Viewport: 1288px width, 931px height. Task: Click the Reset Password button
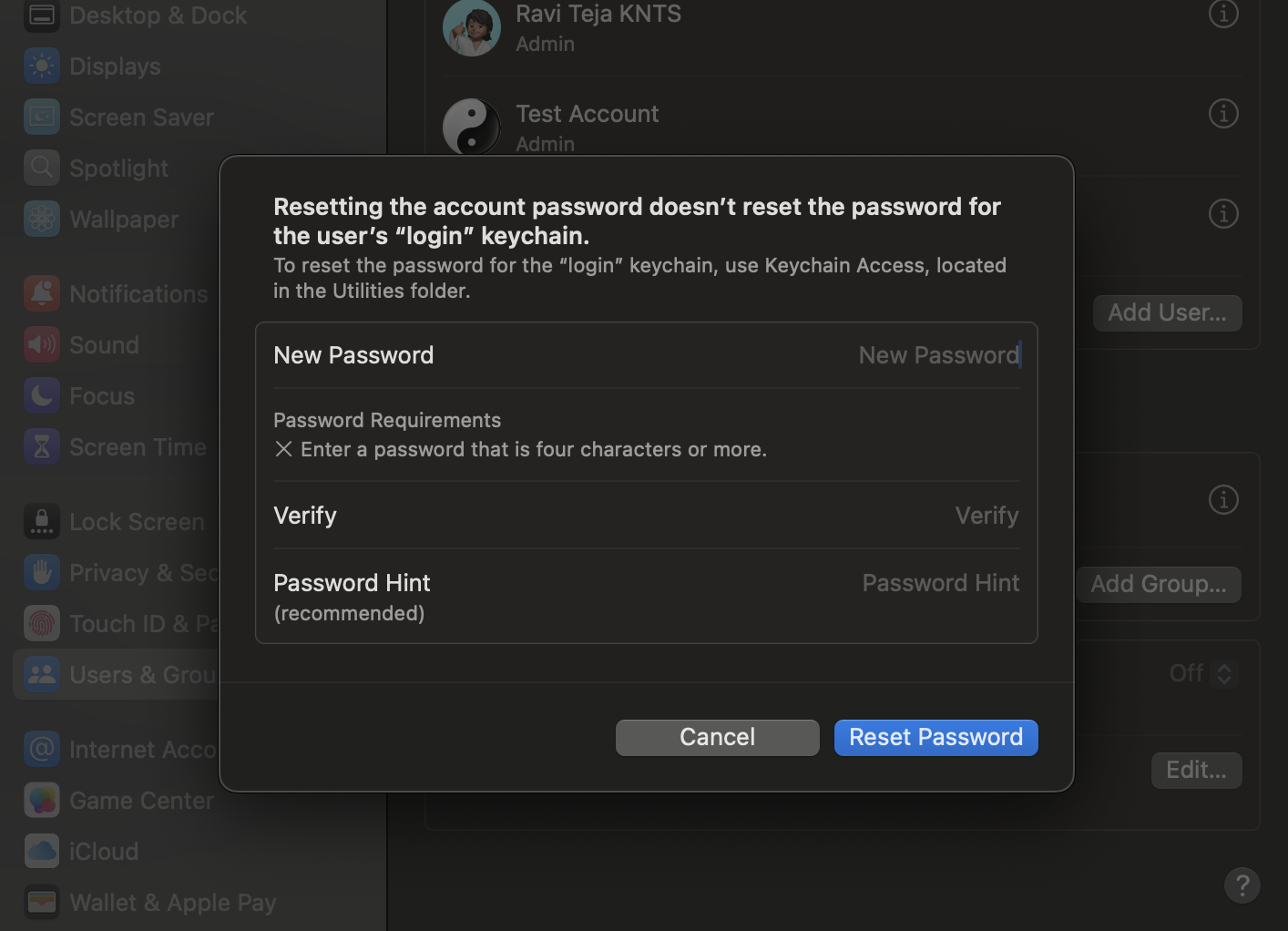(935, 737)
